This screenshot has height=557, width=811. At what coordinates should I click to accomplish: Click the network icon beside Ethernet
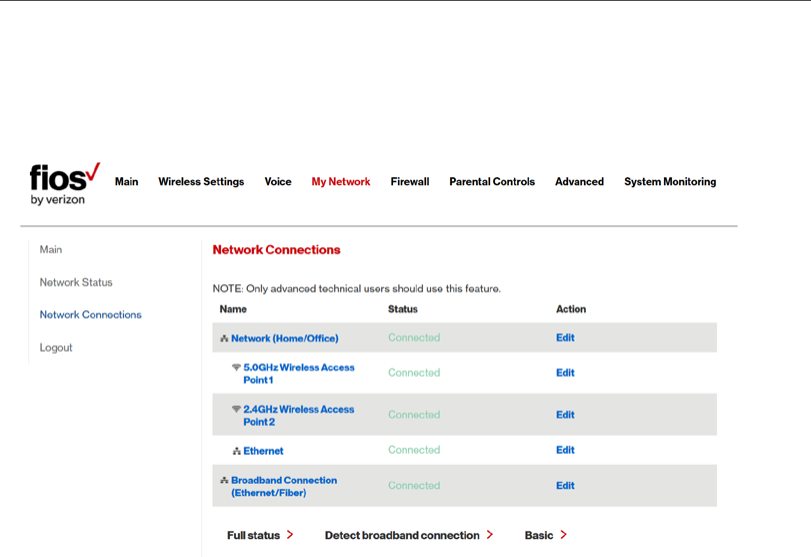pos(236,451)
